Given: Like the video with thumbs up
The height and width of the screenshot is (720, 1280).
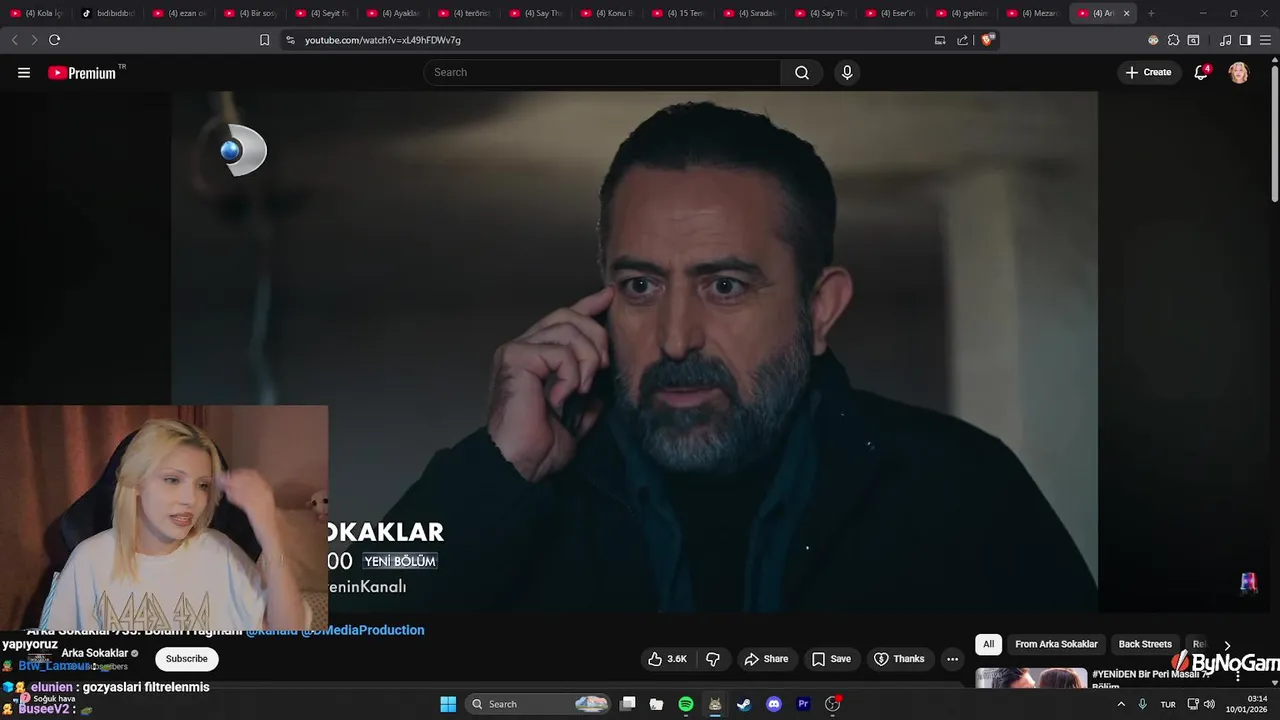Looking at the screenshot, I should pos(667,659).
